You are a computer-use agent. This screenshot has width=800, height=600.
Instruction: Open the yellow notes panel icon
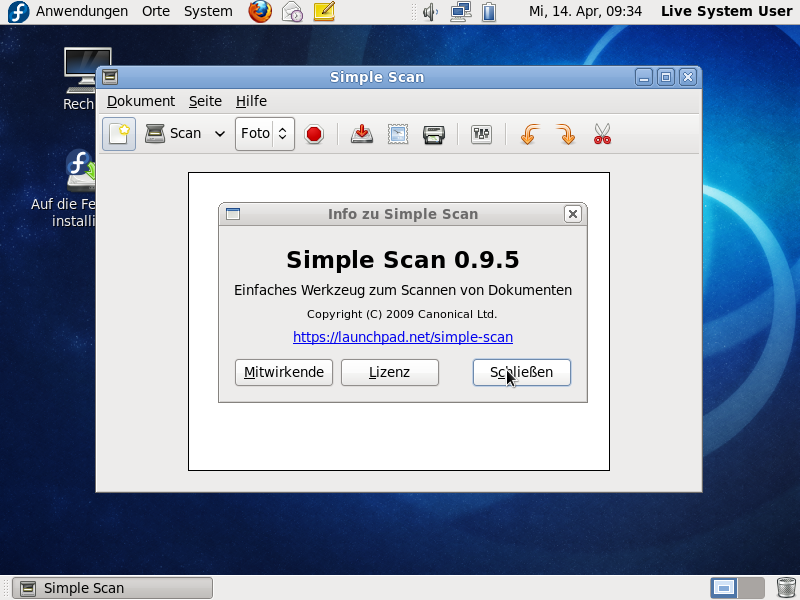tap(324, 11)
